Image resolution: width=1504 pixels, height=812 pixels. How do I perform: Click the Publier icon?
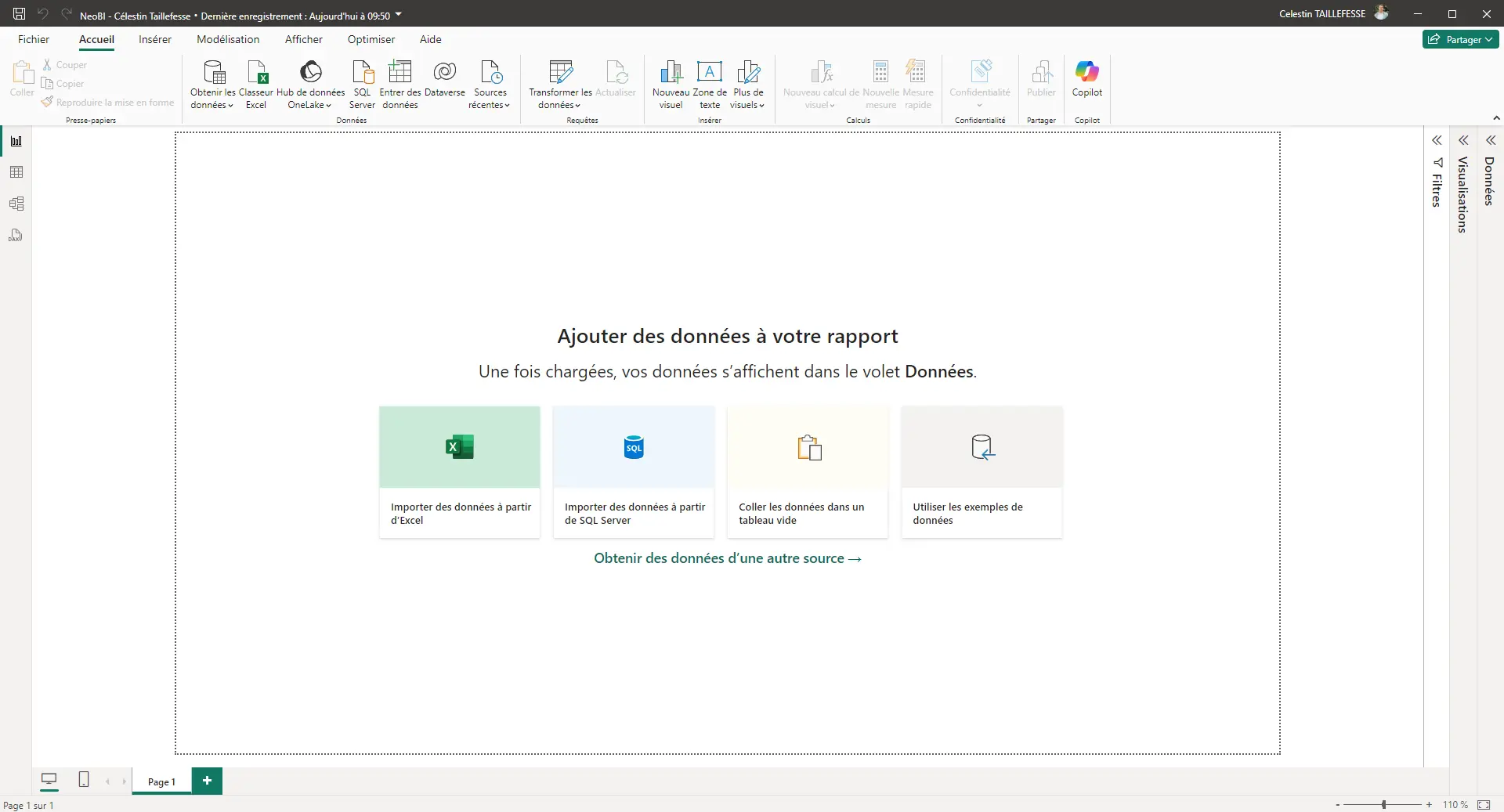(1041, 72)
